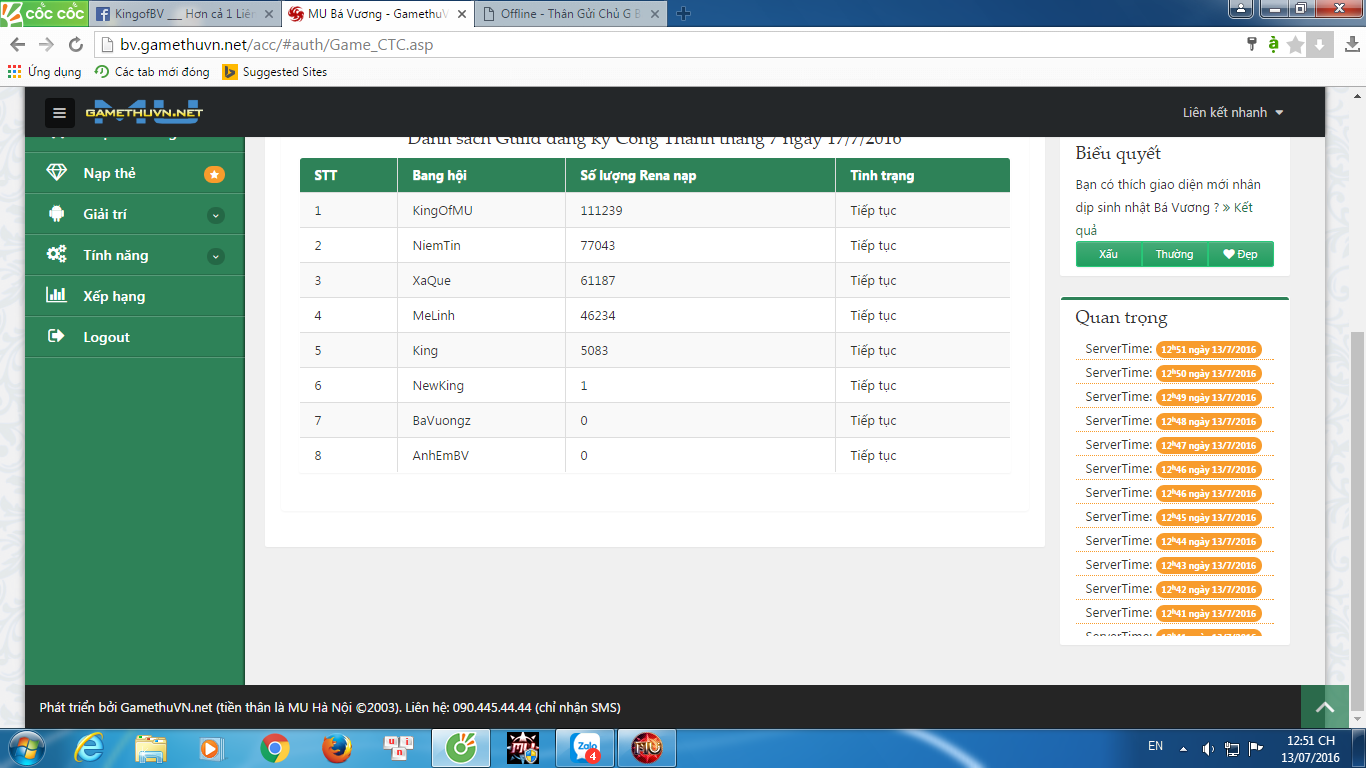This screenshot has height=768, width=1366.
Task: Click the diamond icon beside Nạp thẻ
Action: (x=57, y=173)
